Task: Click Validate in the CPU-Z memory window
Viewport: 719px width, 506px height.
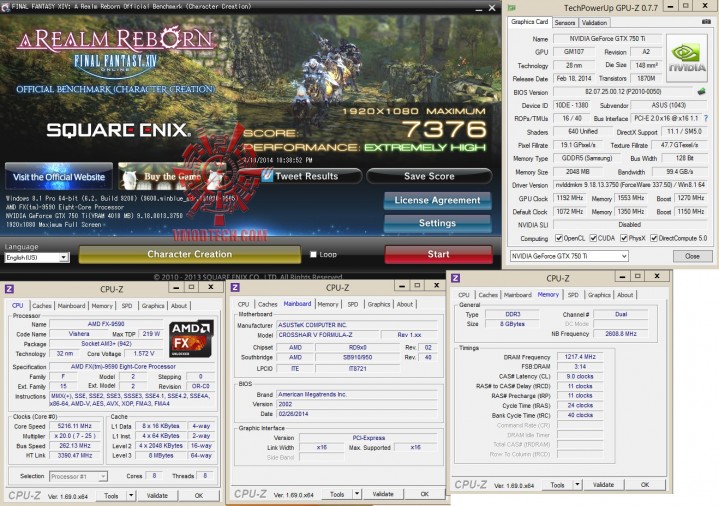Action: point(603,484)
